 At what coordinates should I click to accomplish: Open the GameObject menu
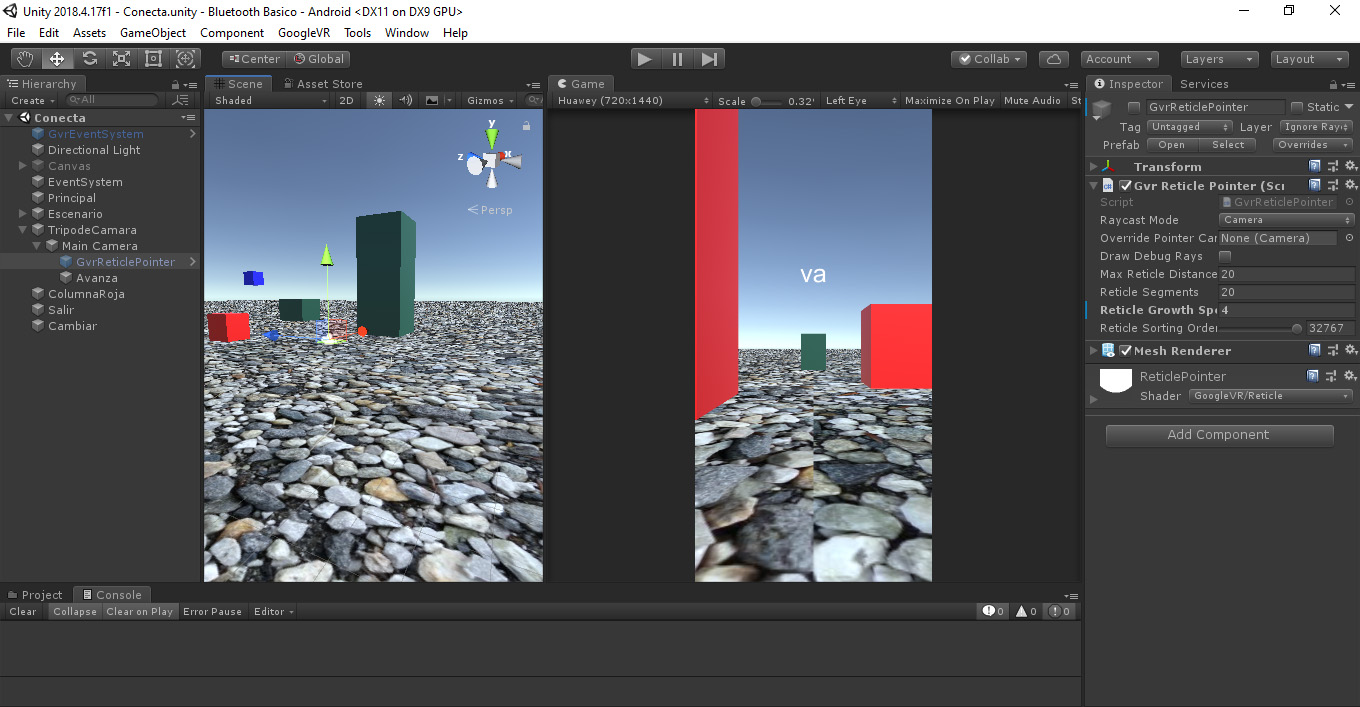point(153,33)
